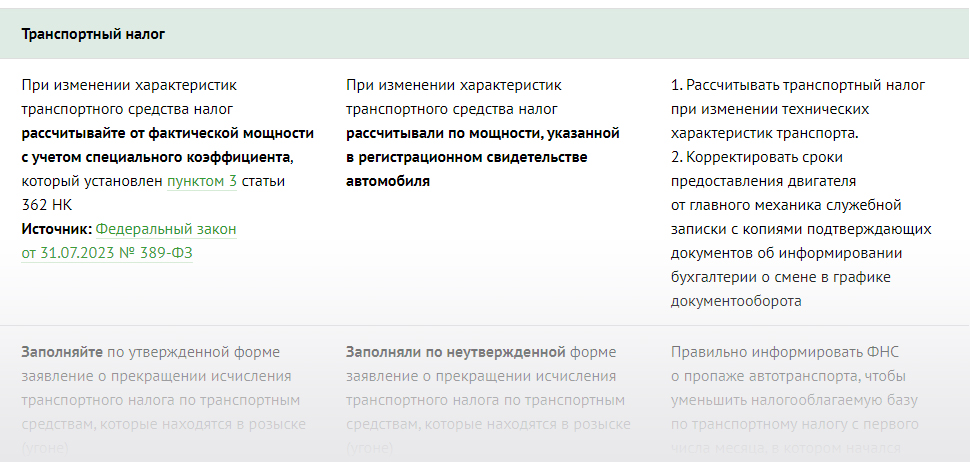Viewport: 970px width, 462px height.
Task: Click bold text "рассчитывали по мощности, указанной"
Action: [483, 133]
